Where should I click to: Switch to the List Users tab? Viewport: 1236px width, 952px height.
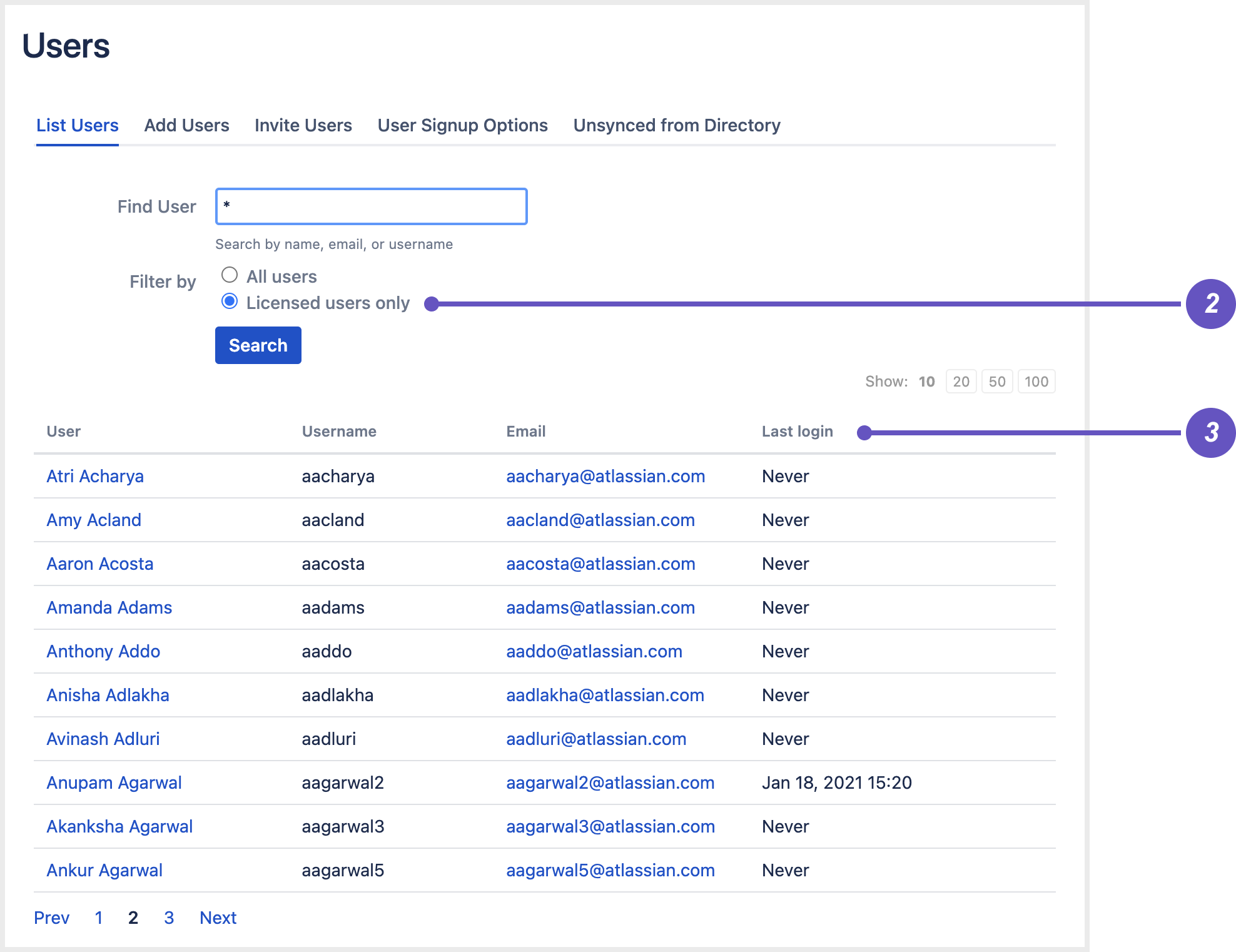pyautogui.click(x=77, y=125)
